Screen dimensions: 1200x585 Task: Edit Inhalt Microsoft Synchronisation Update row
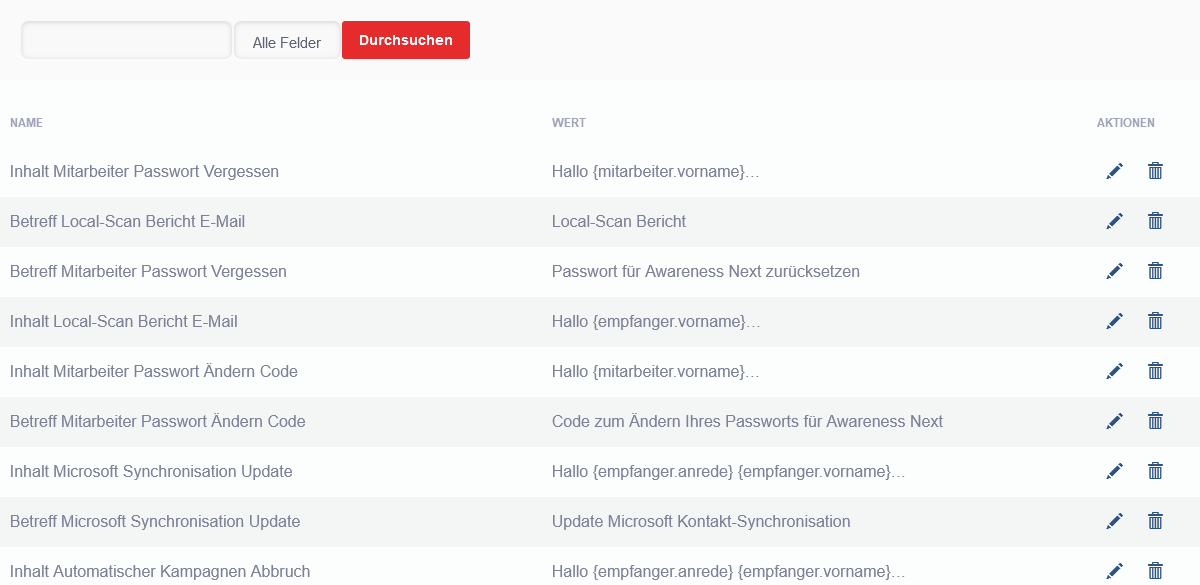(1115, 471)
